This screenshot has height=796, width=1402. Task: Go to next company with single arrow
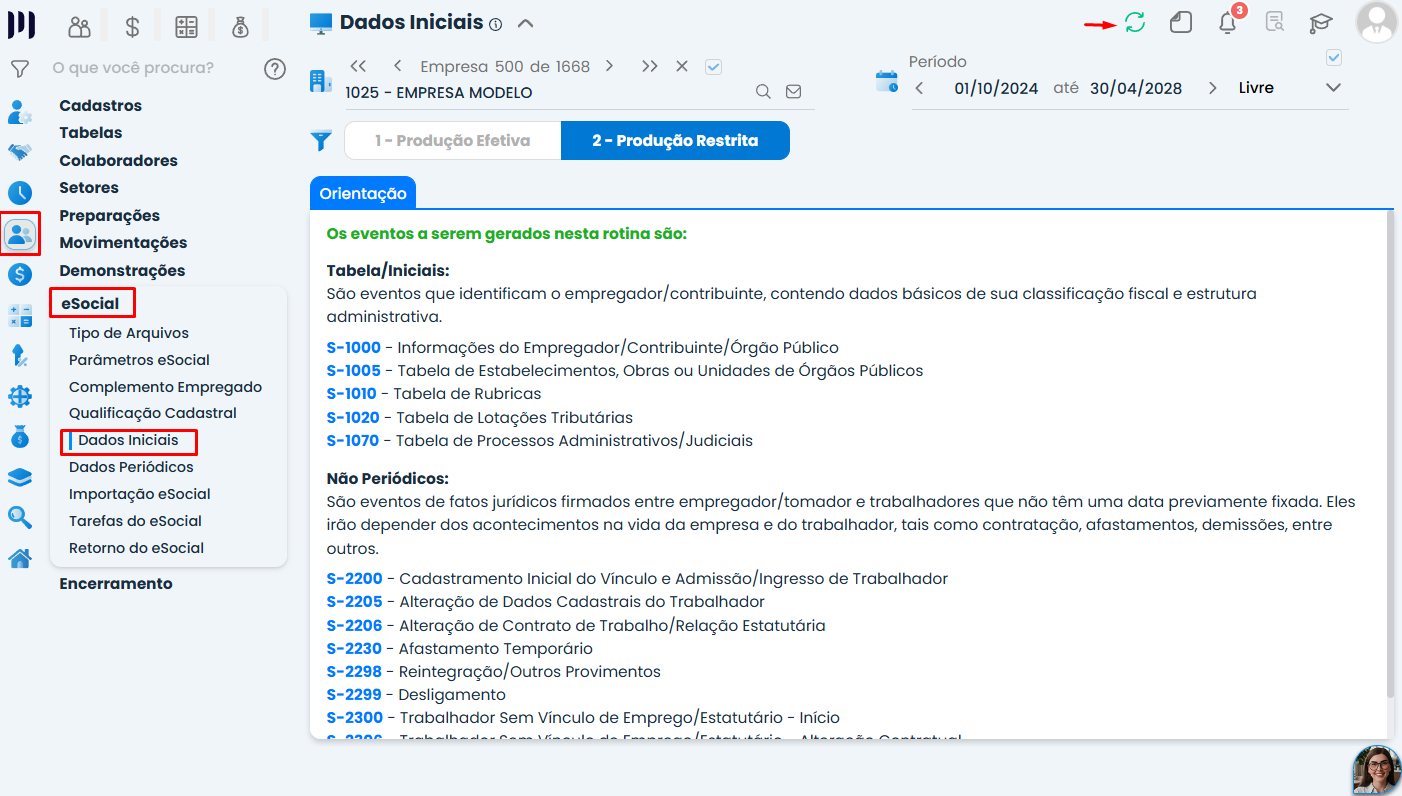(x=609, y=67)
